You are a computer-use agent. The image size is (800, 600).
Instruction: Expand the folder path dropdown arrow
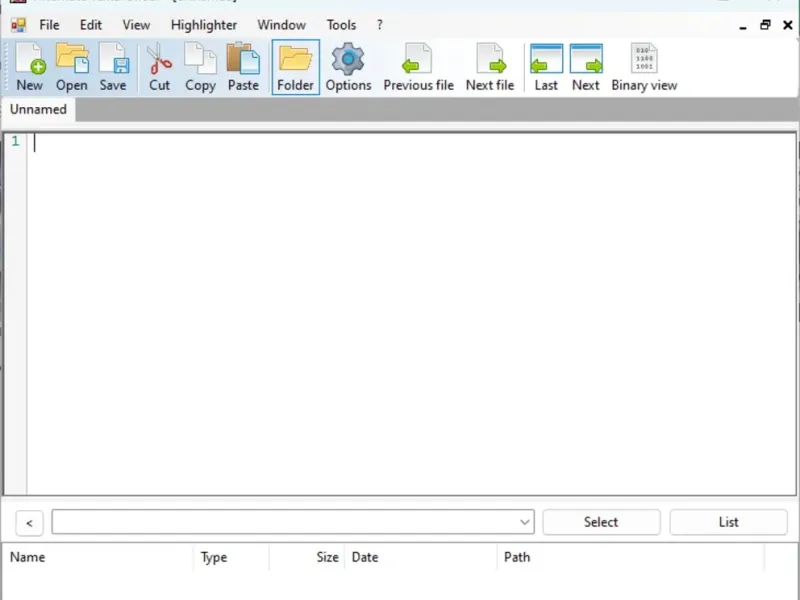click(524, 522)
